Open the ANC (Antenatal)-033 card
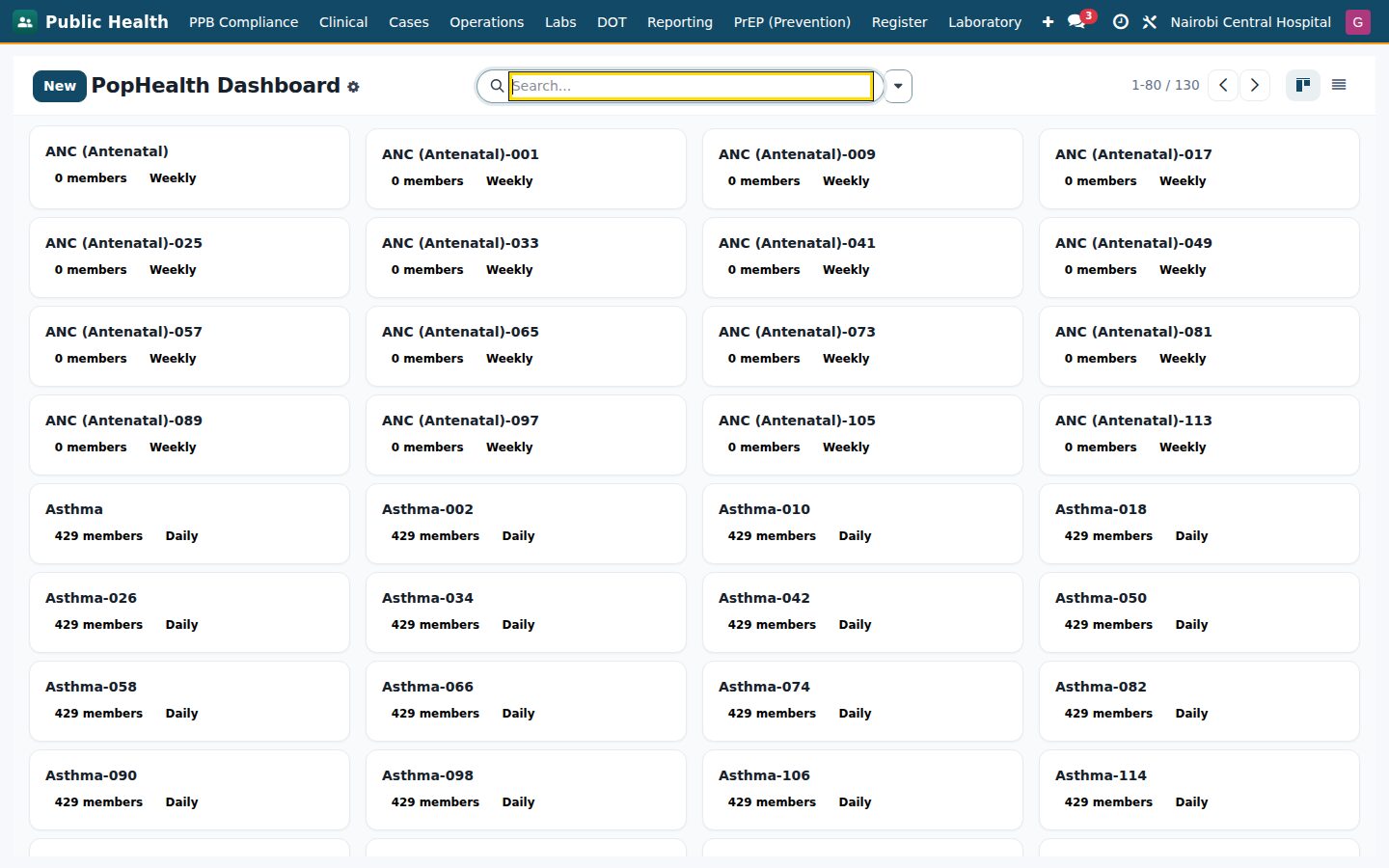 526,258
